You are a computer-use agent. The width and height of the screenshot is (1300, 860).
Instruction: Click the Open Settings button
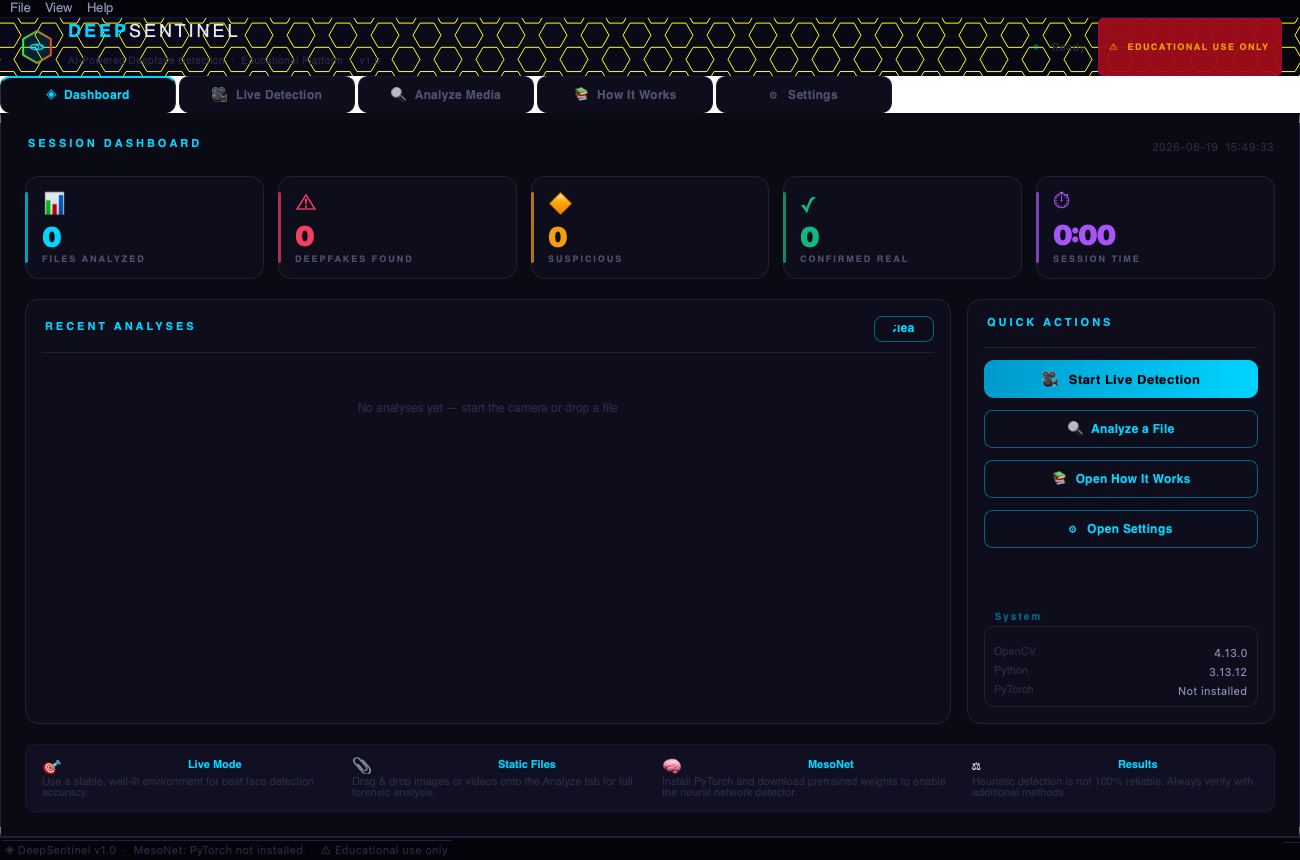tap(1121, 529)
